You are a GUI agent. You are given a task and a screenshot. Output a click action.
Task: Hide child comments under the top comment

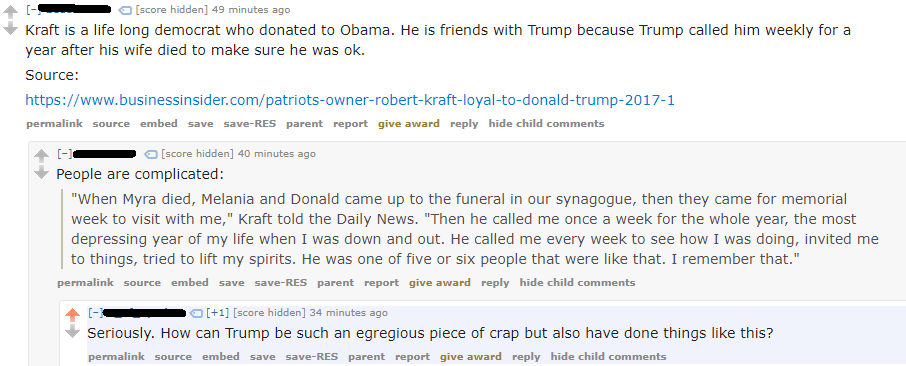tap(546, 124)
